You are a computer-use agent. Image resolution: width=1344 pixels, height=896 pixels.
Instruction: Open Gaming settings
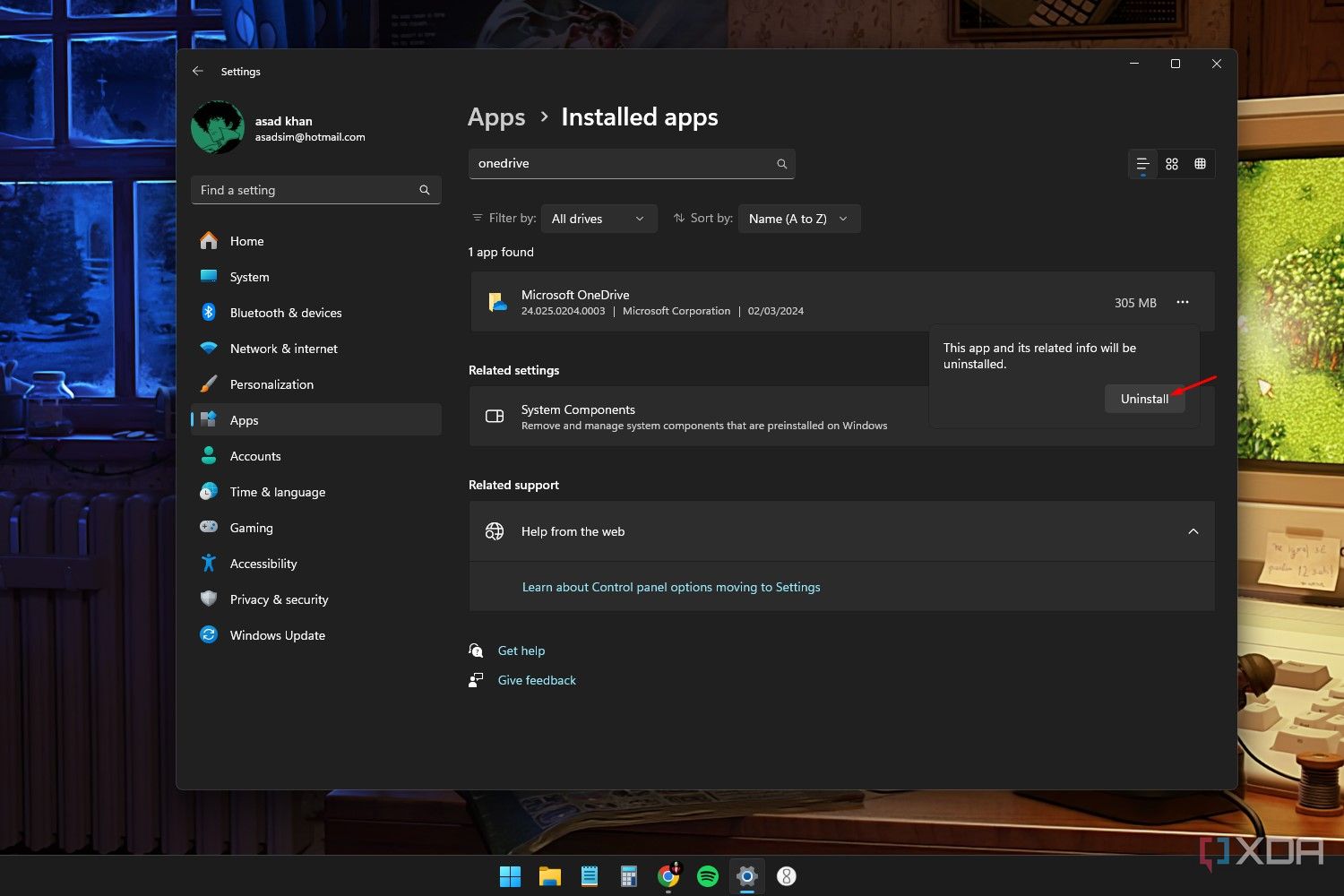pos(316,528)
